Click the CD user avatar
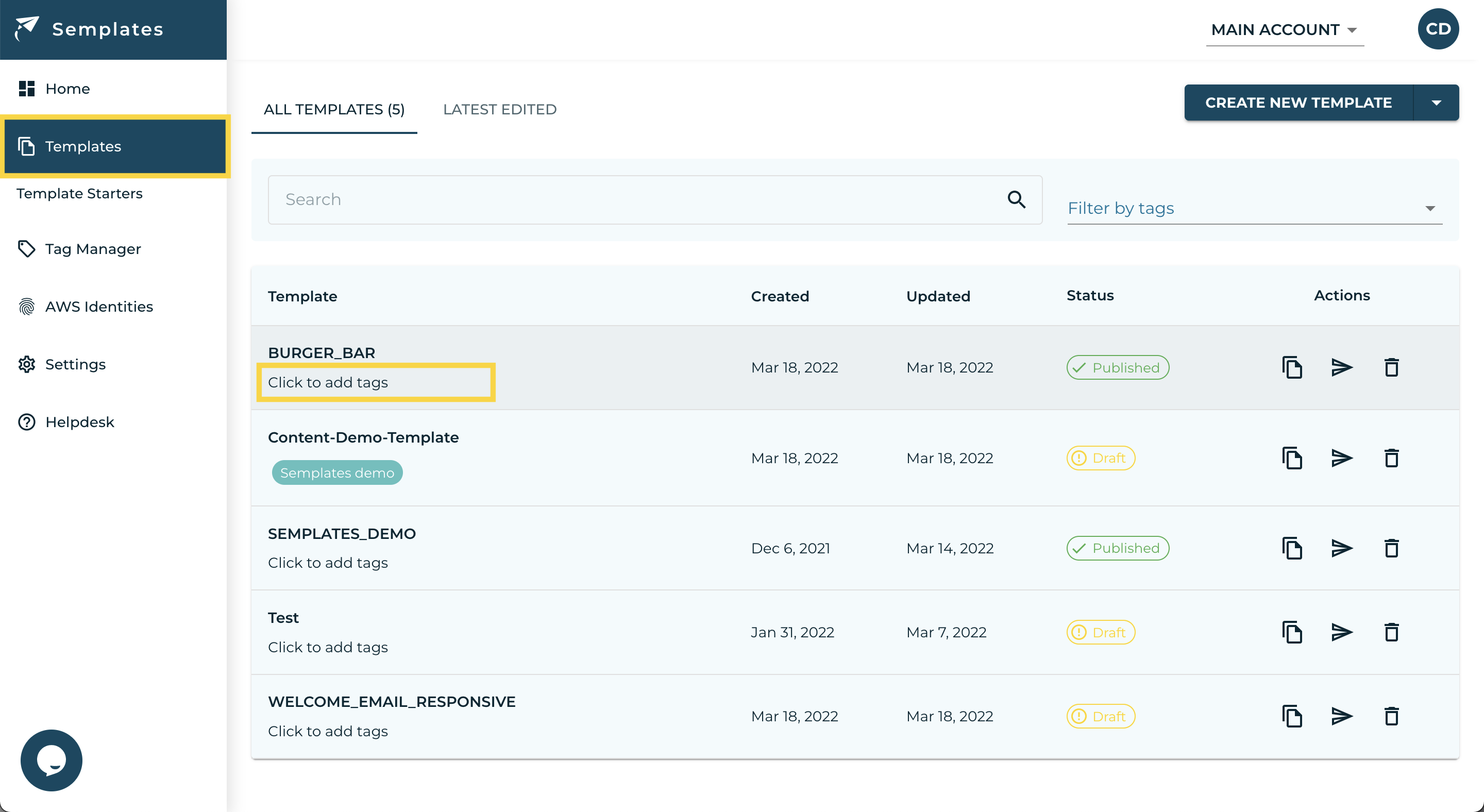 pyautogui.click(x=1438, y=29)
